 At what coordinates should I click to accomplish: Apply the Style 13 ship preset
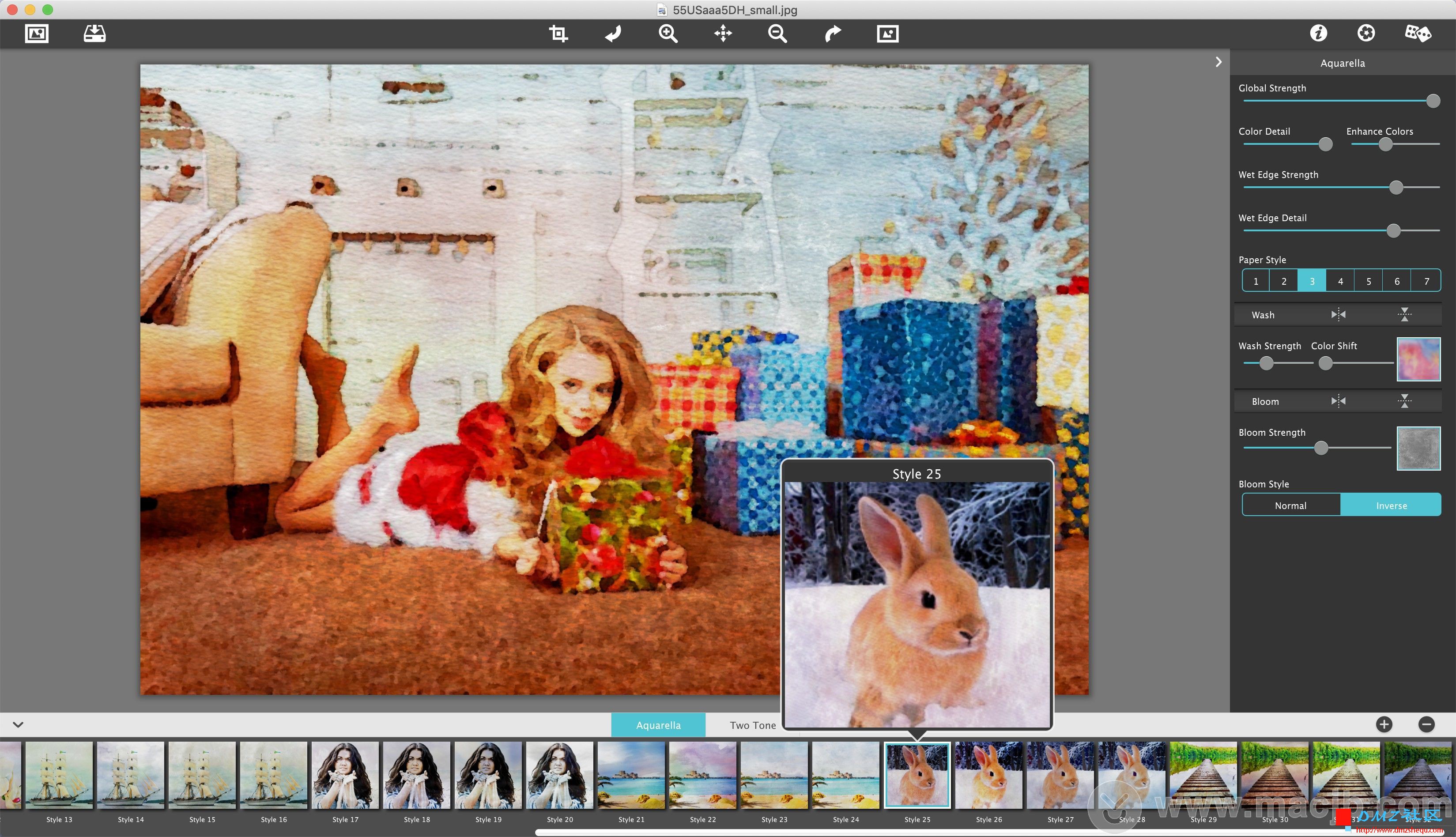coord(59,774)
